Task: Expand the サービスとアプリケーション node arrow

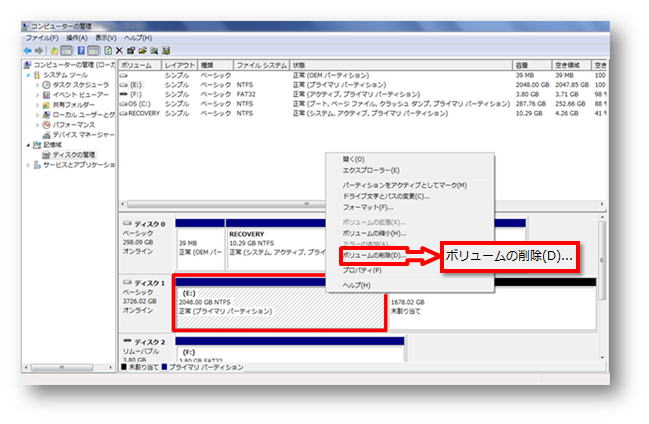Action: pos(28,165)
